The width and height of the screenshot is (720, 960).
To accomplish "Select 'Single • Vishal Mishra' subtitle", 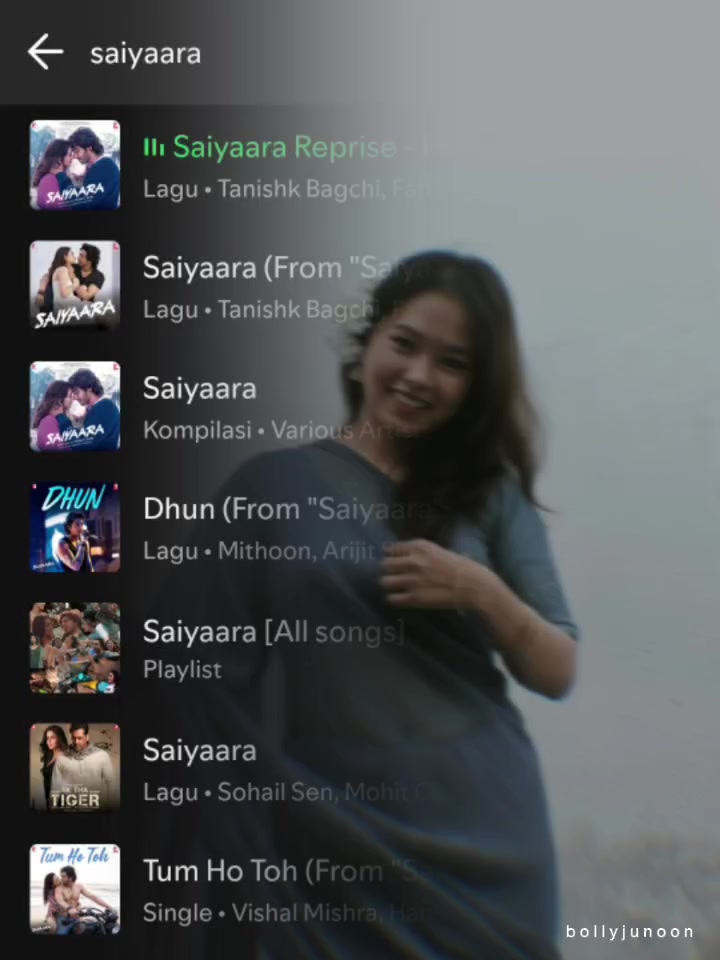I will click(260, 912).
